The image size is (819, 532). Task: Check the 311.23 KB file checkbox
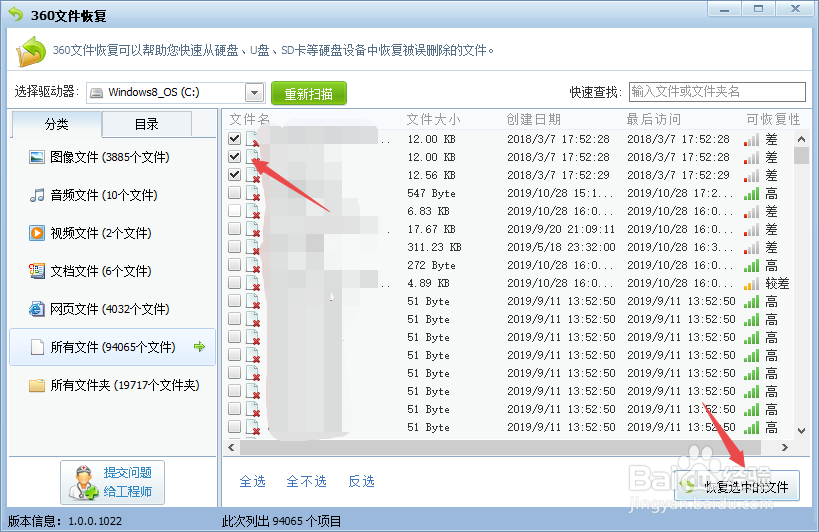pos(235,246)
